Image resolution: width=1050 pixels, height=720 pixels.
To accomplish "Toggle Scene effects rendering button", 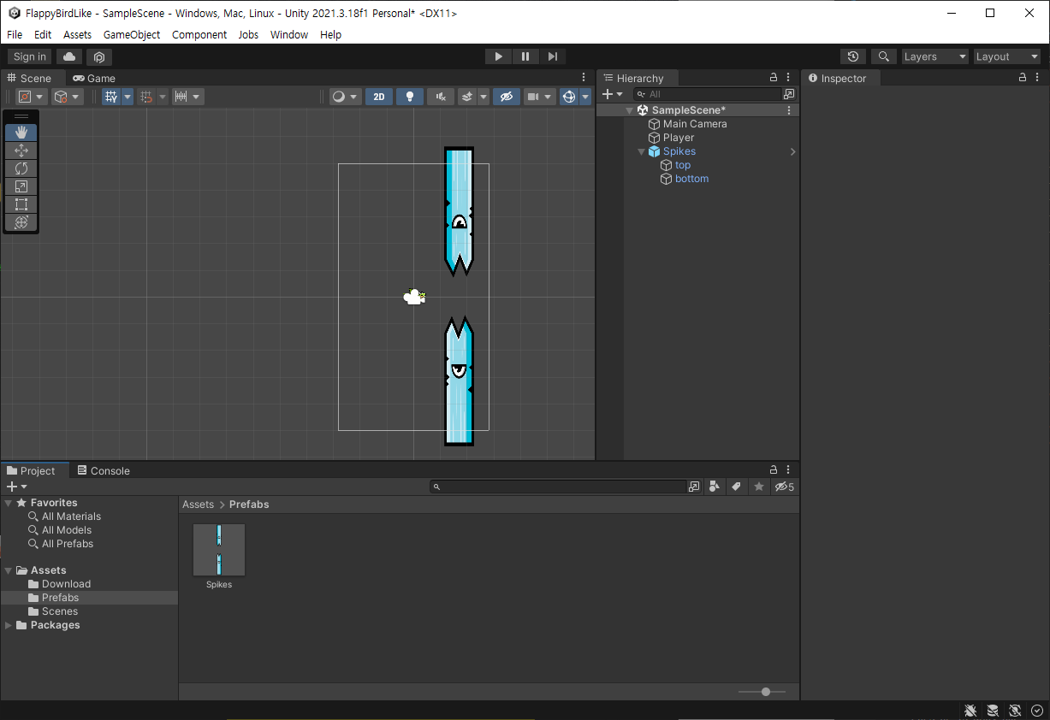I will click(x=467, y=96).
